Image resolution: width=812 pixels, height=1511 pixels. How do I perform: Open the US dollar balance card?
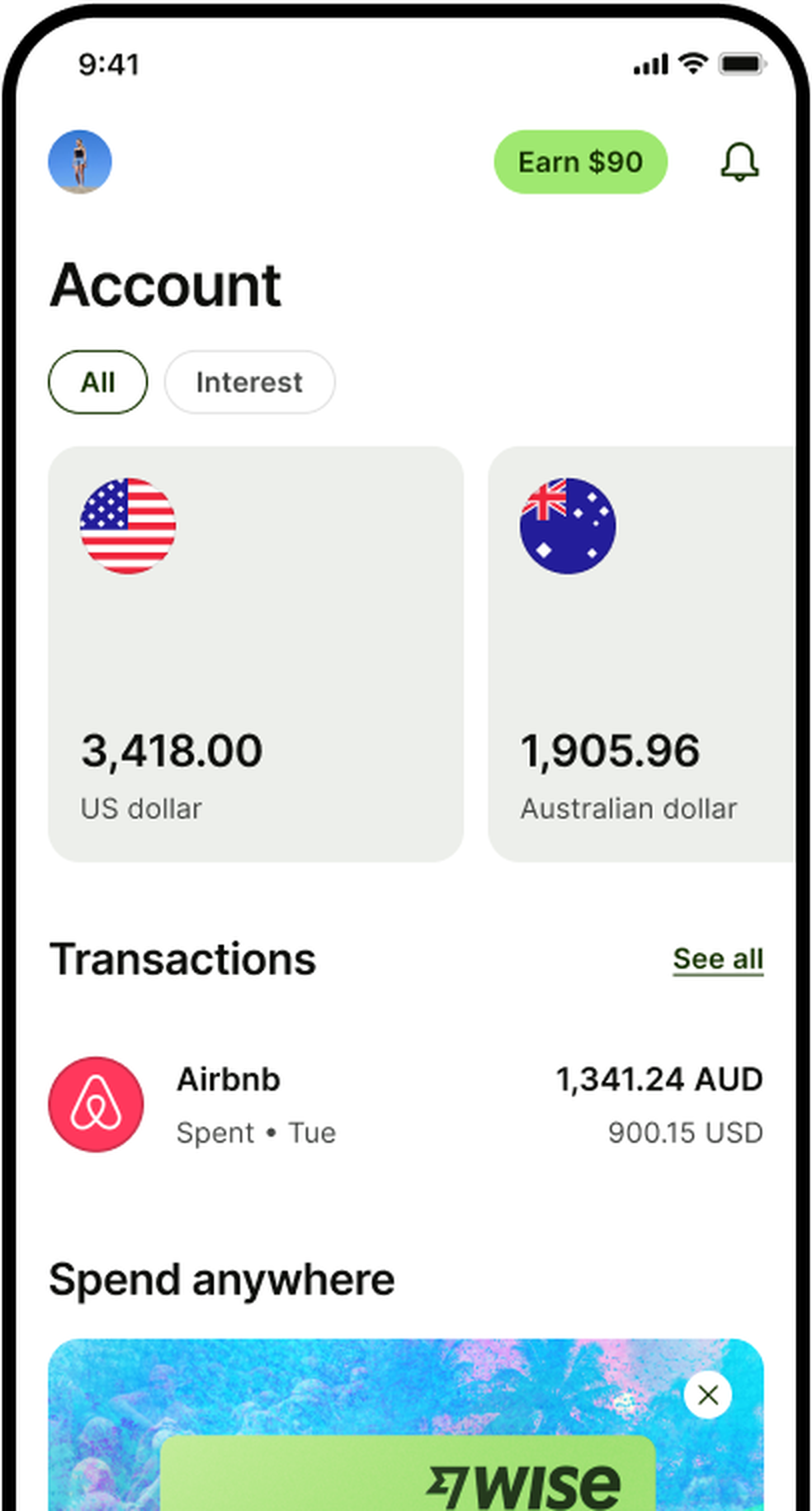tap(256, 654)
